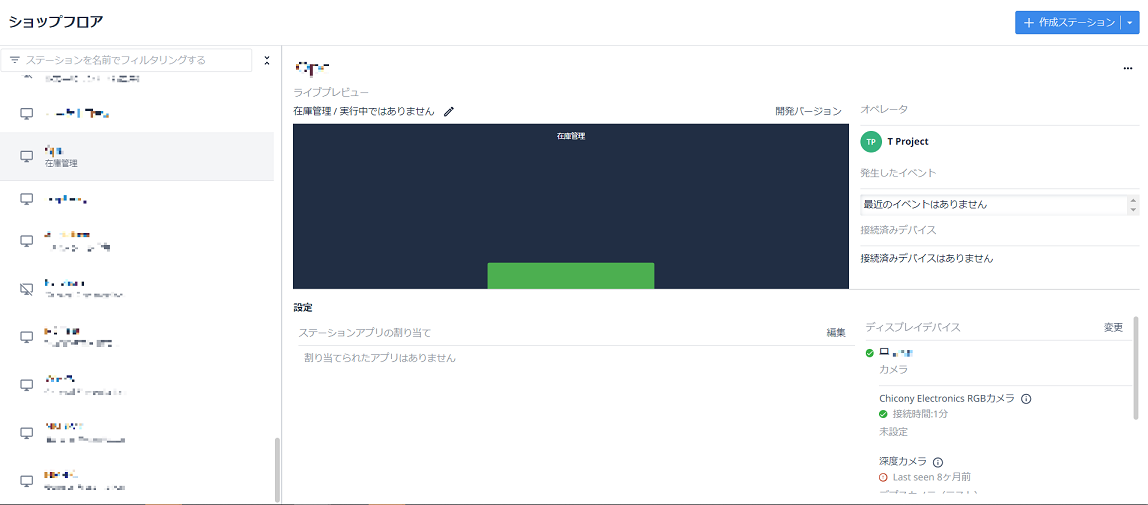
Task: Click green check icon beside display device name
Action: (869, 353)
